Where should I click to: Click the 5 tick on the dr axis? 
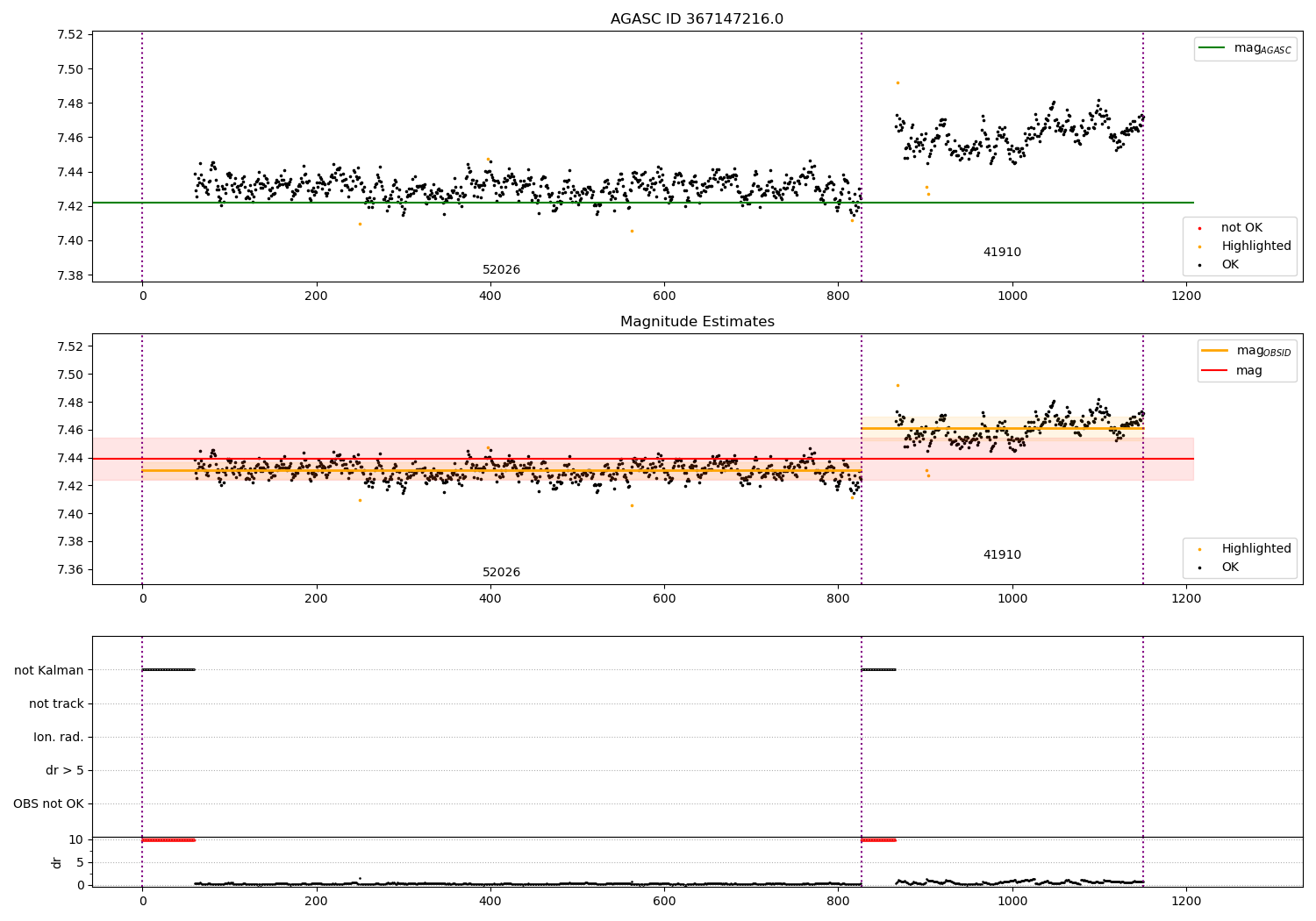(81, 863)
